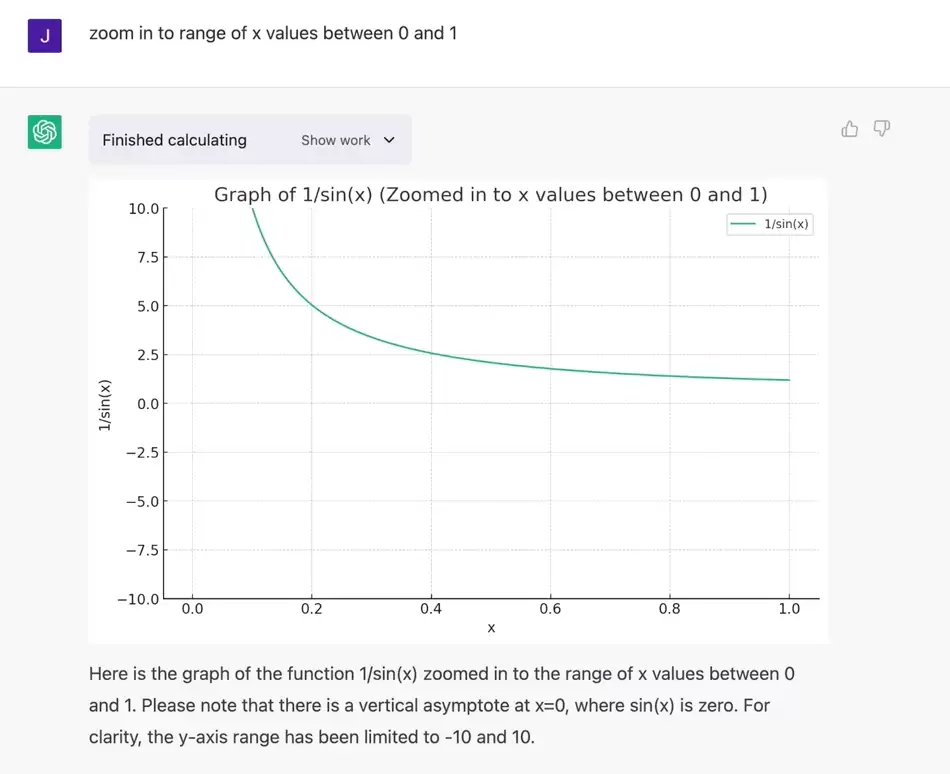Click the vertical 1/sin(x) y-axis label
This screenshot has height=774, width=950.
(x=104, y=405)
